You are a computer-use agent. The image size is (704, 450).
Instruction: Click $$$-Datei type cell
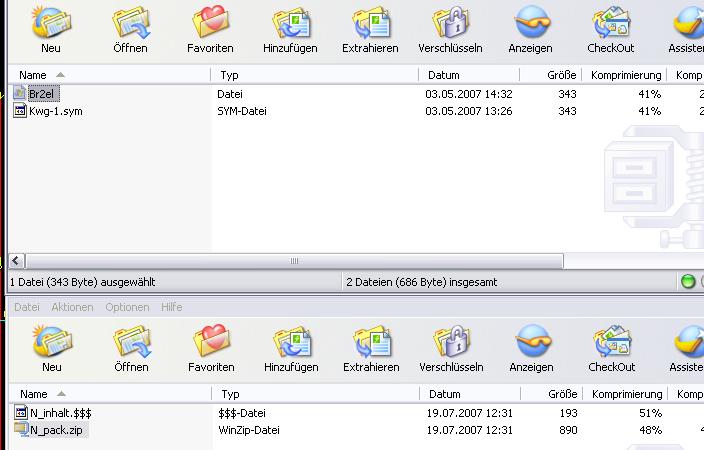[242, 413]
